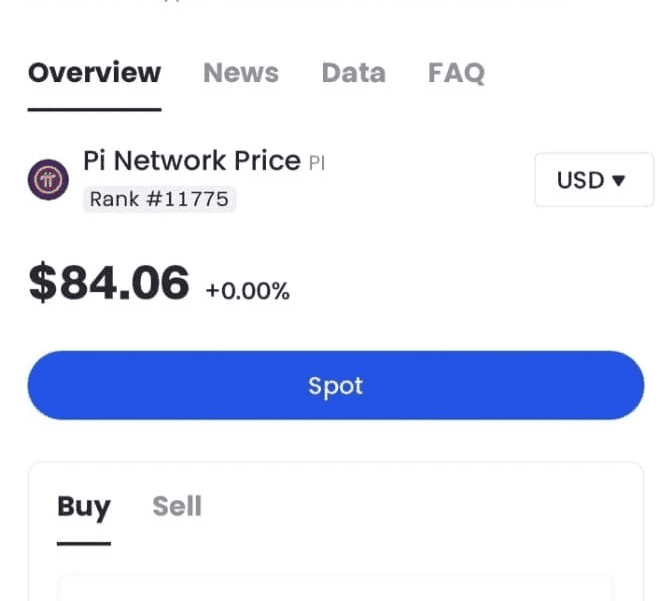This screenshot has height=601, width=672.
Task: Click the blue Spot button
Action: [x=336, y=385]
